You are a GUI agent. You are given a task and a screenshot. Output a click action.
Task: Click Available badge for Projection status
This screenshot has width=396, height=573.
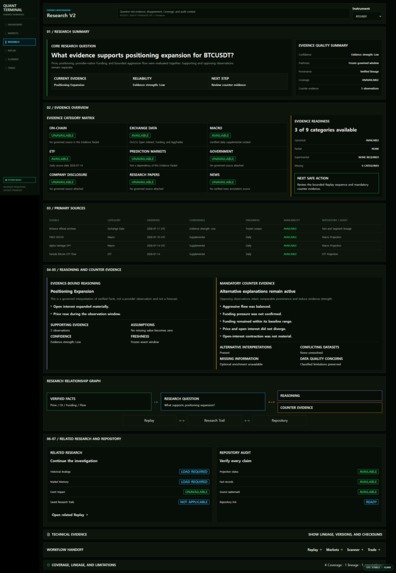click(368, 472)
